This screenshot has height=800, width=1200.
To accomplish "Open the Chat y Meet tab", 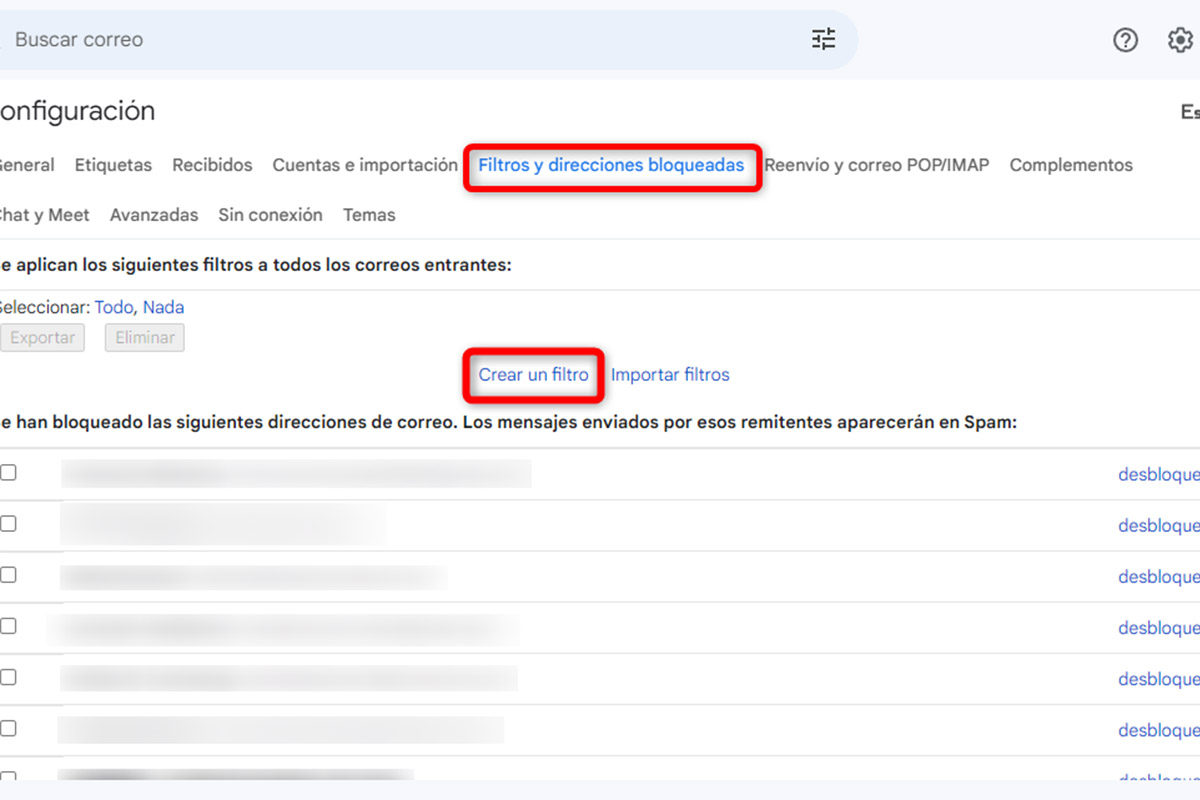I will [x=44, y=215].
